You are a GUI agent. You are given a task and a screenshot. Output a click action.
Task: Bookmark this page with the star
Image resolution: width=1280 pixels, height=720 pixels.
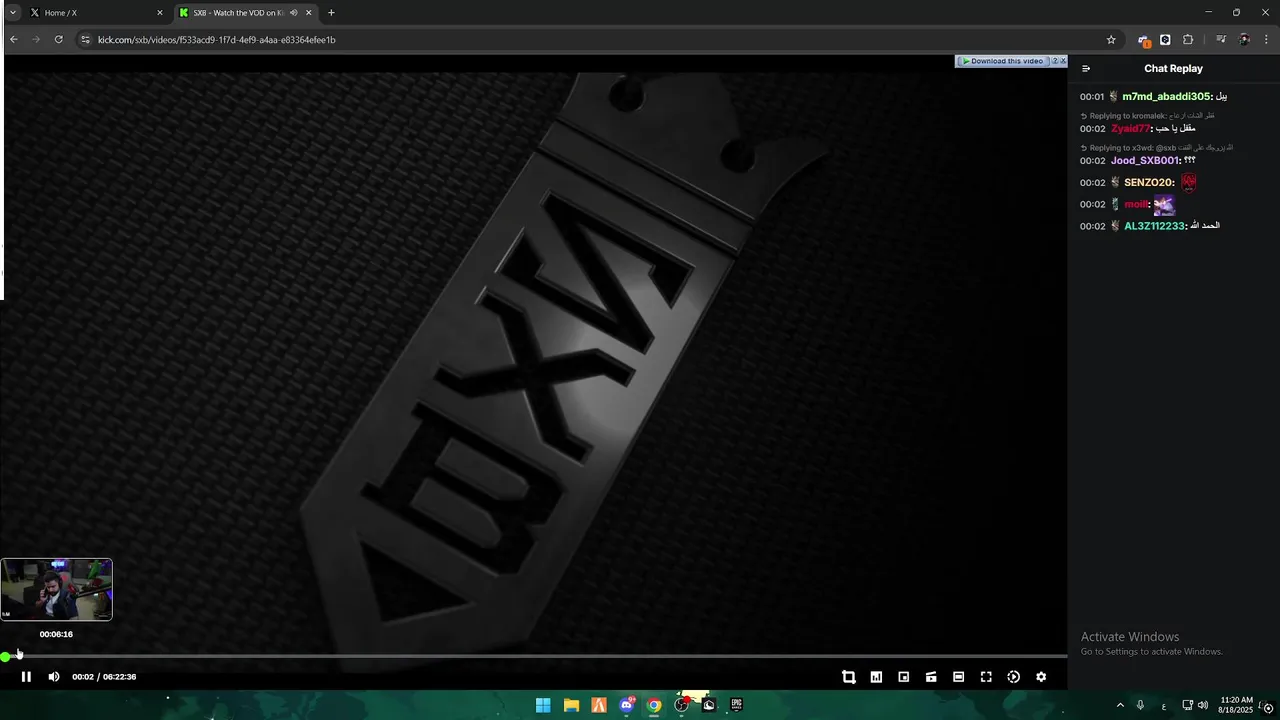tap(1111, 40)
